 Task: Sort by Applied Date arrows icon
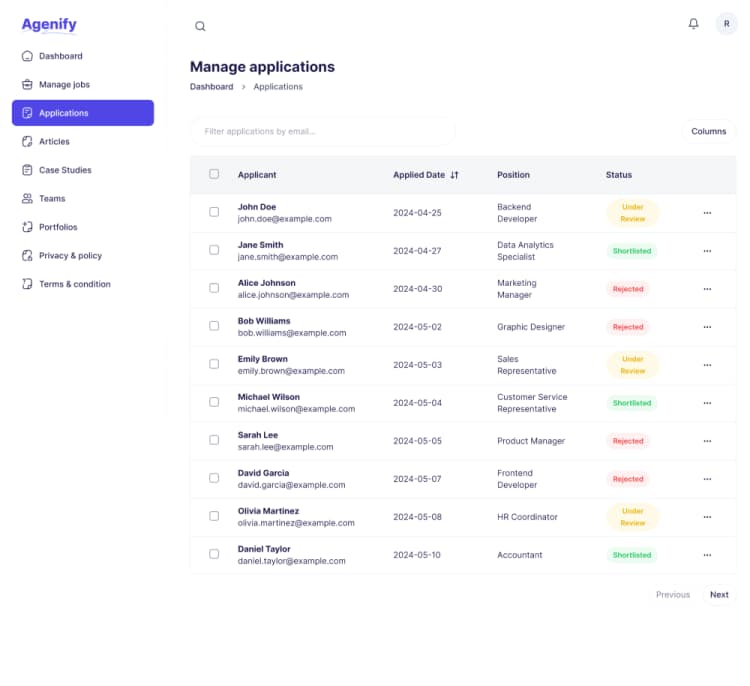click(x=454, y=175)
